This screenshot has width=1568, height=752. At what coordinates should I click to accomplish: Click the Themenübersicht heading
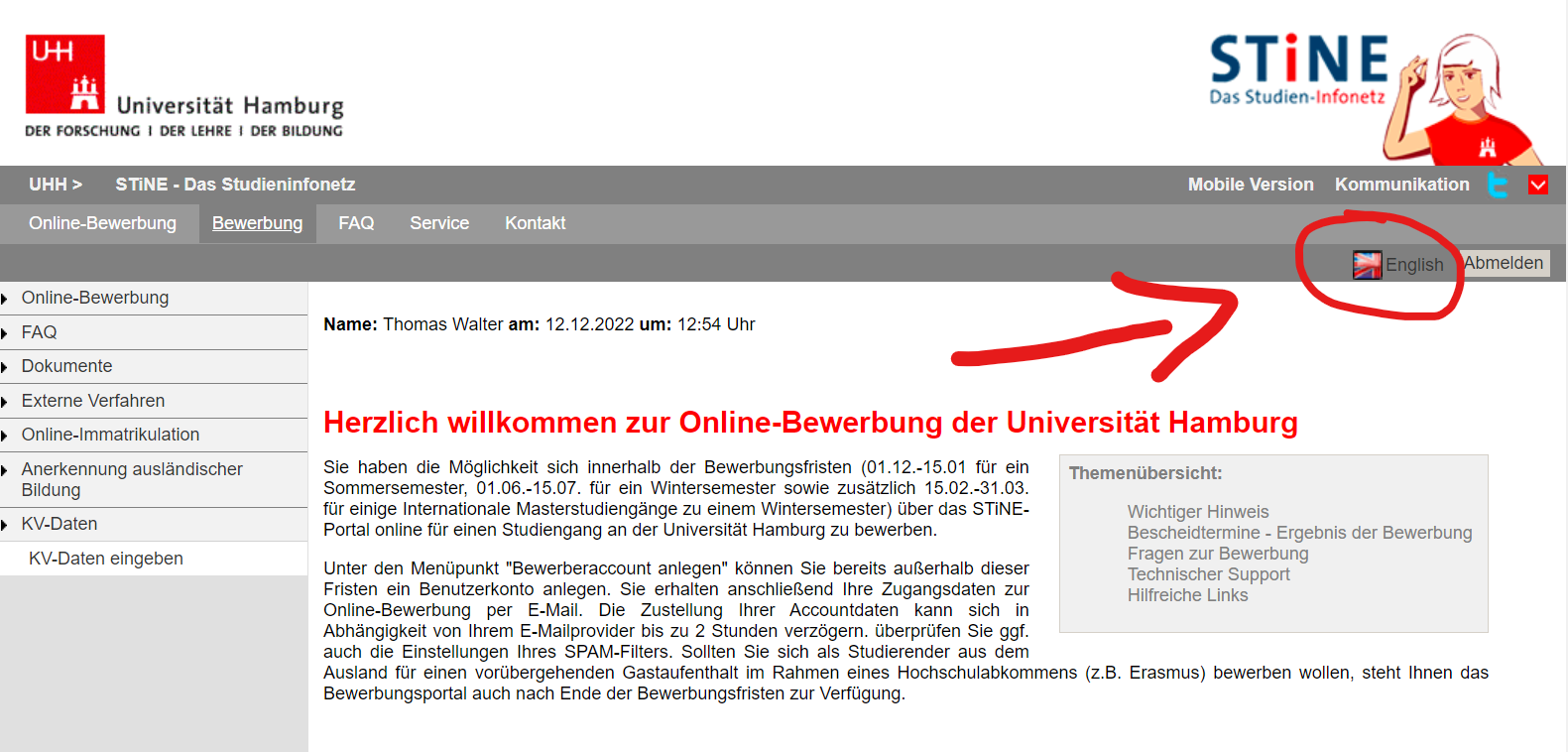tap(1146, 473)
